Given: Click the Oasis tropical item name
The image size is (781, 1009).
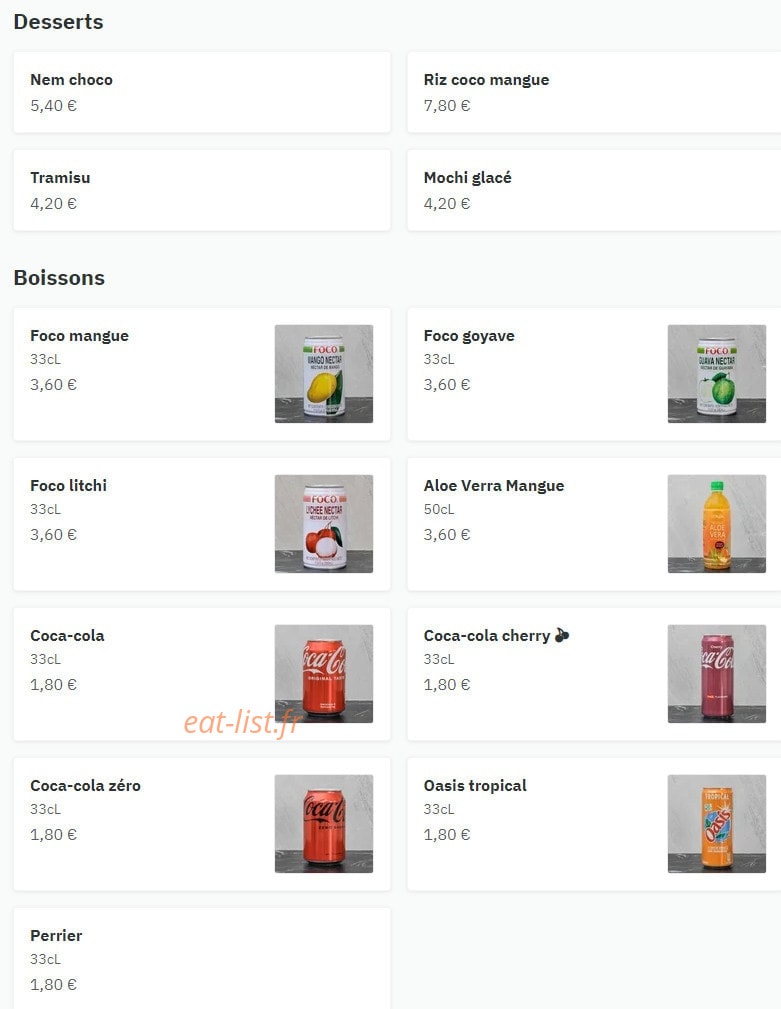Looking at the screenshot, I should (x=475, y=786).
